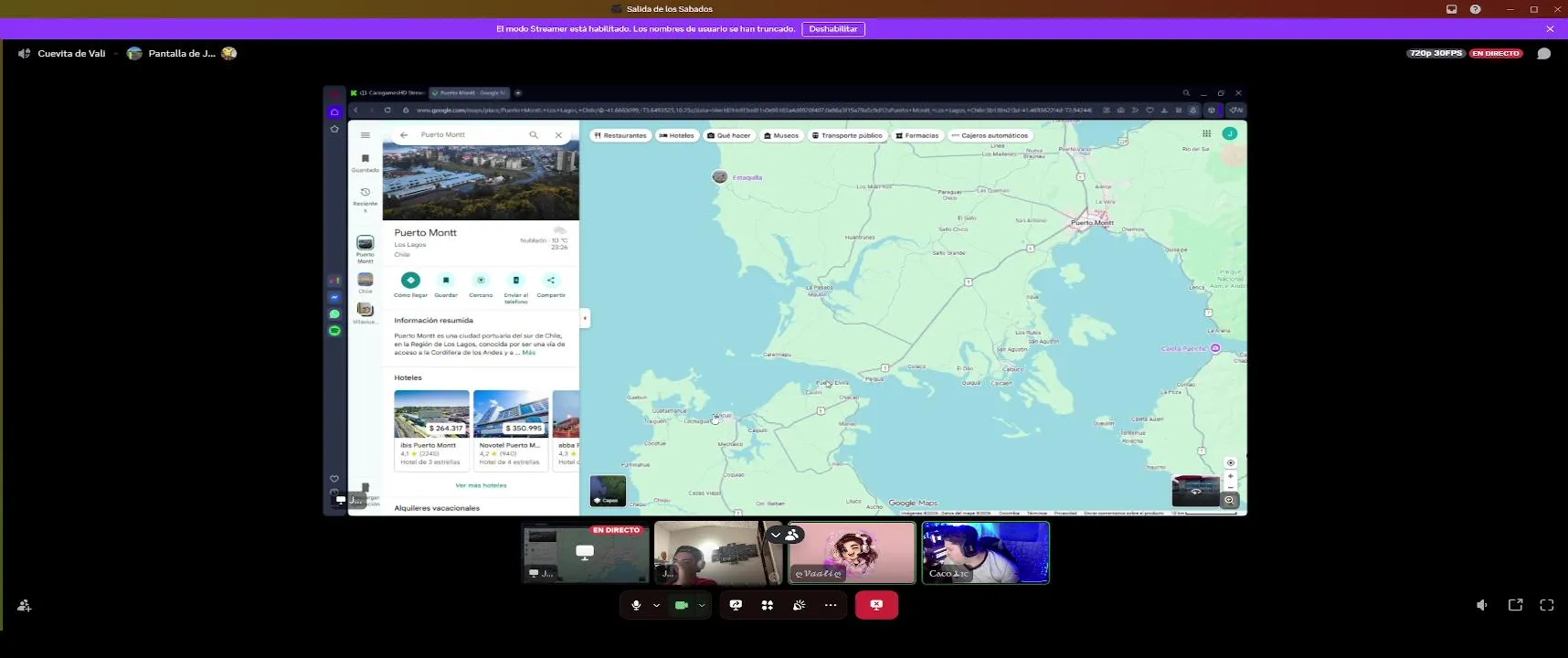
Task: Click the Museos chip on map
Action: [781, 135]
